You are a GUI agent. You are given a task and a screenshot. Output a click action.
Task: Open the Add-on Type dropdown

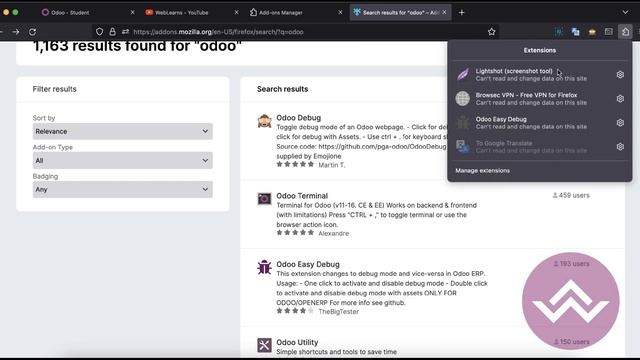122,160
